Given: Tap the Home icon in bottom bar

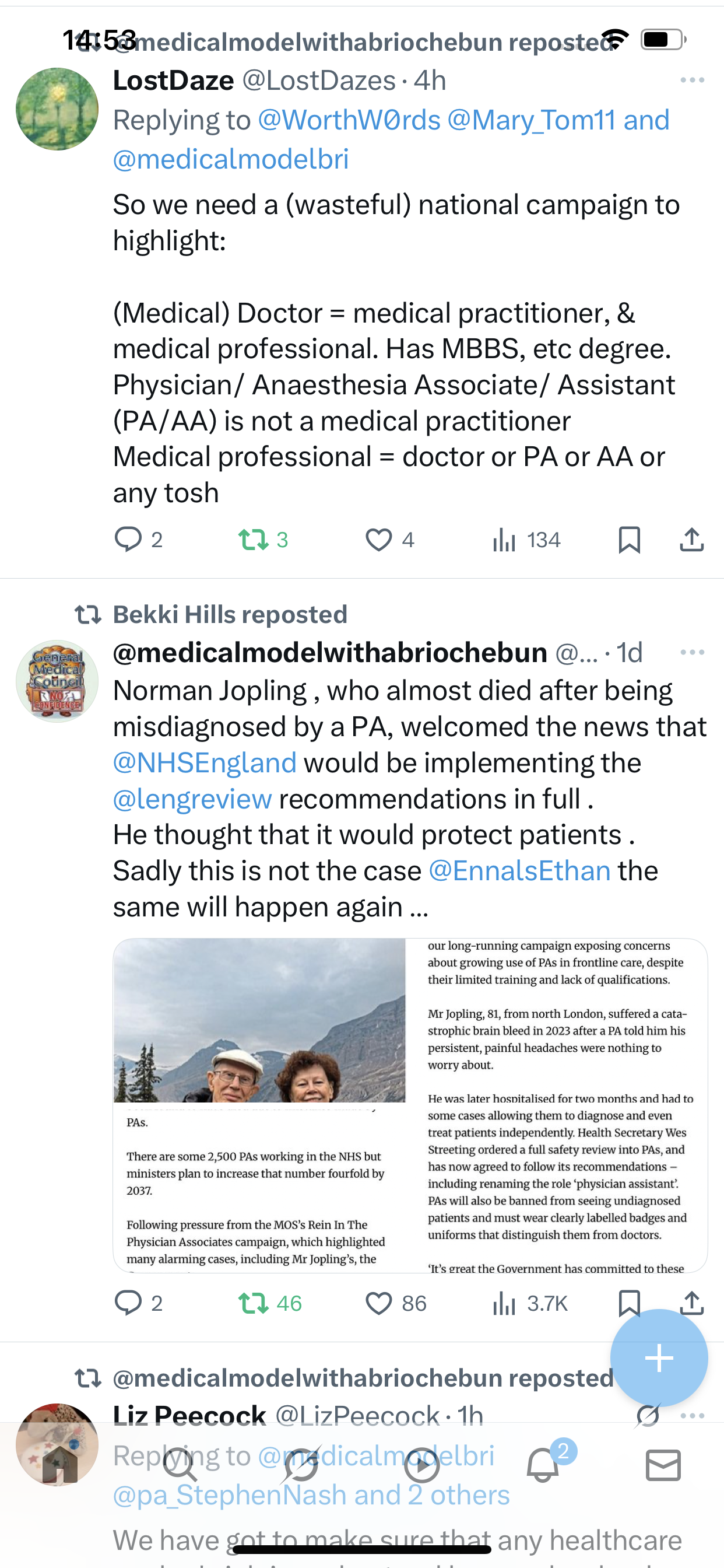Looking at the screenshot, I should (x=59, y=1465).
